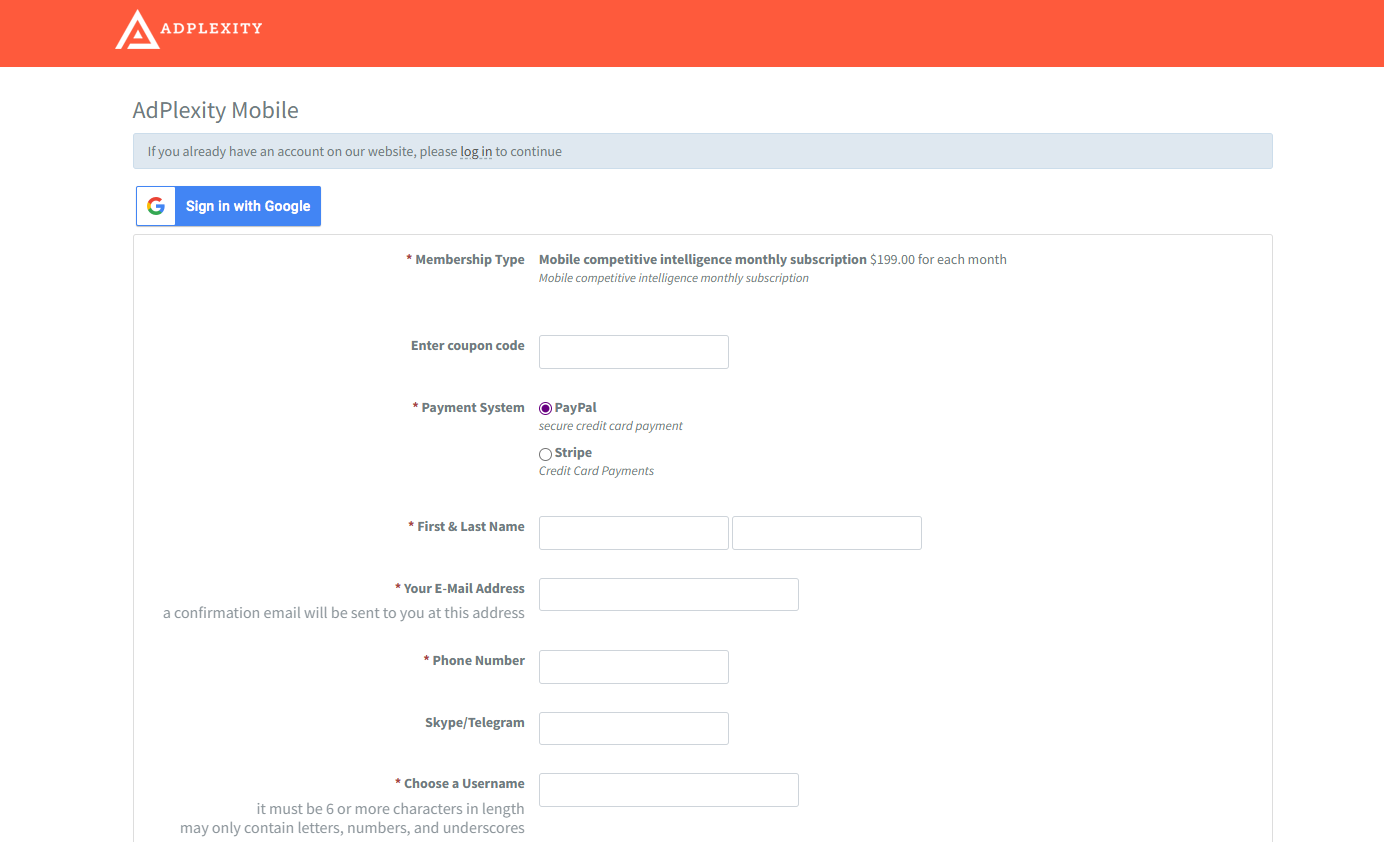This screenshot has height=842, width=1384.
Task: Open the log in link
Action: (476, 152)
